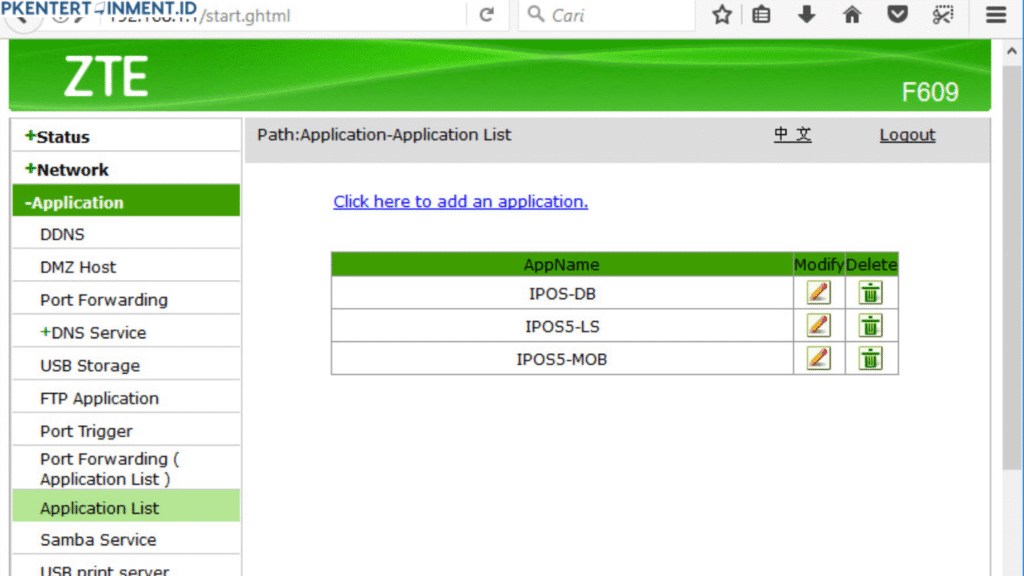Modify the IPOS-DB application with pencil icon

[818, 292]
